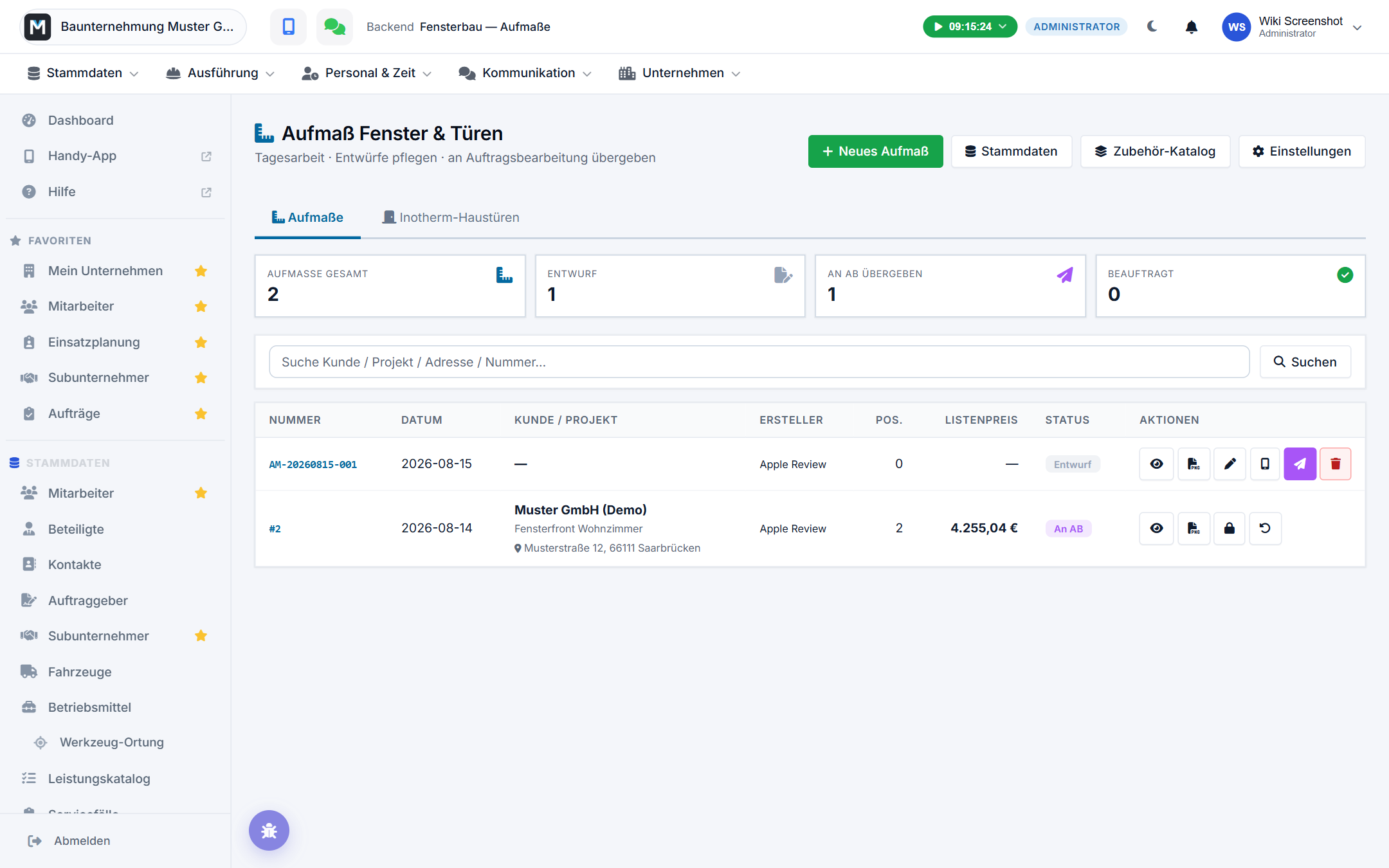Focus the Suche Kunde / Projekt search field
This screenshot has height=868, width=1389.
click(759, 362)
